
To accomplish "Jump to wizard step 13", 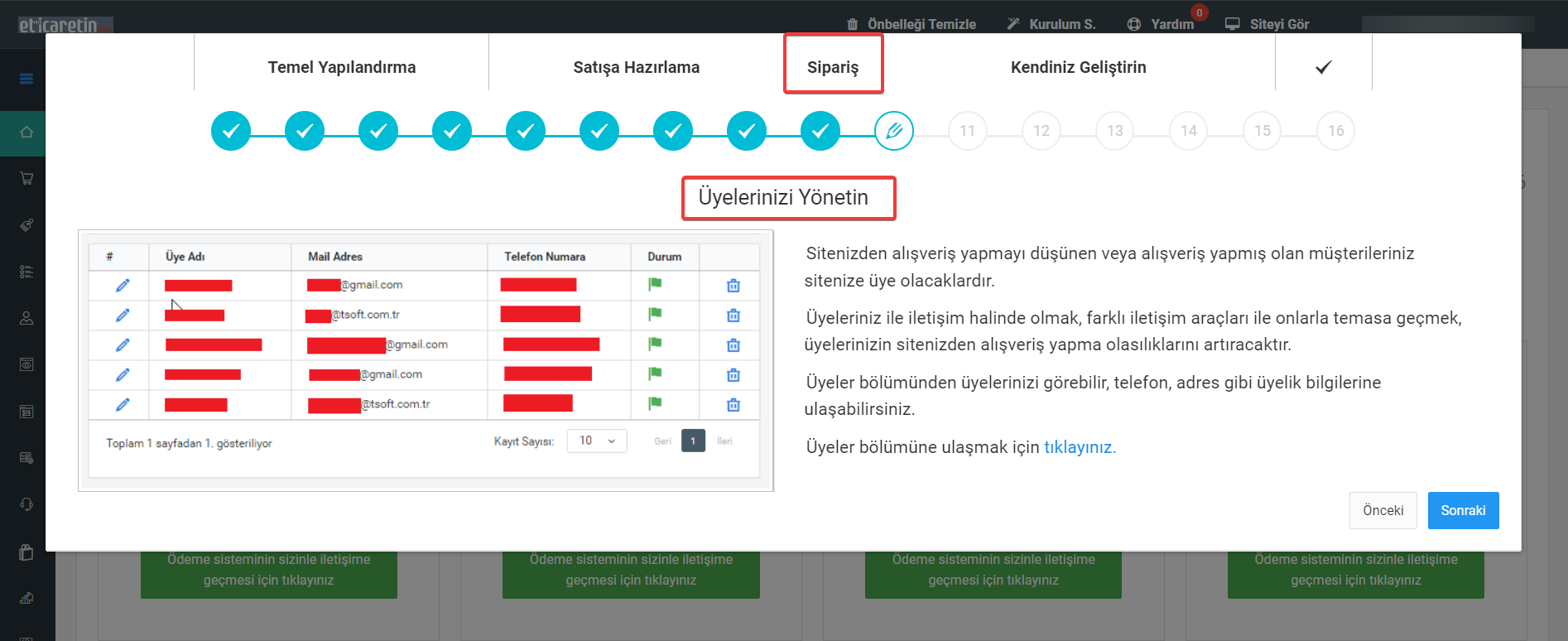I will pos(1115,131).
